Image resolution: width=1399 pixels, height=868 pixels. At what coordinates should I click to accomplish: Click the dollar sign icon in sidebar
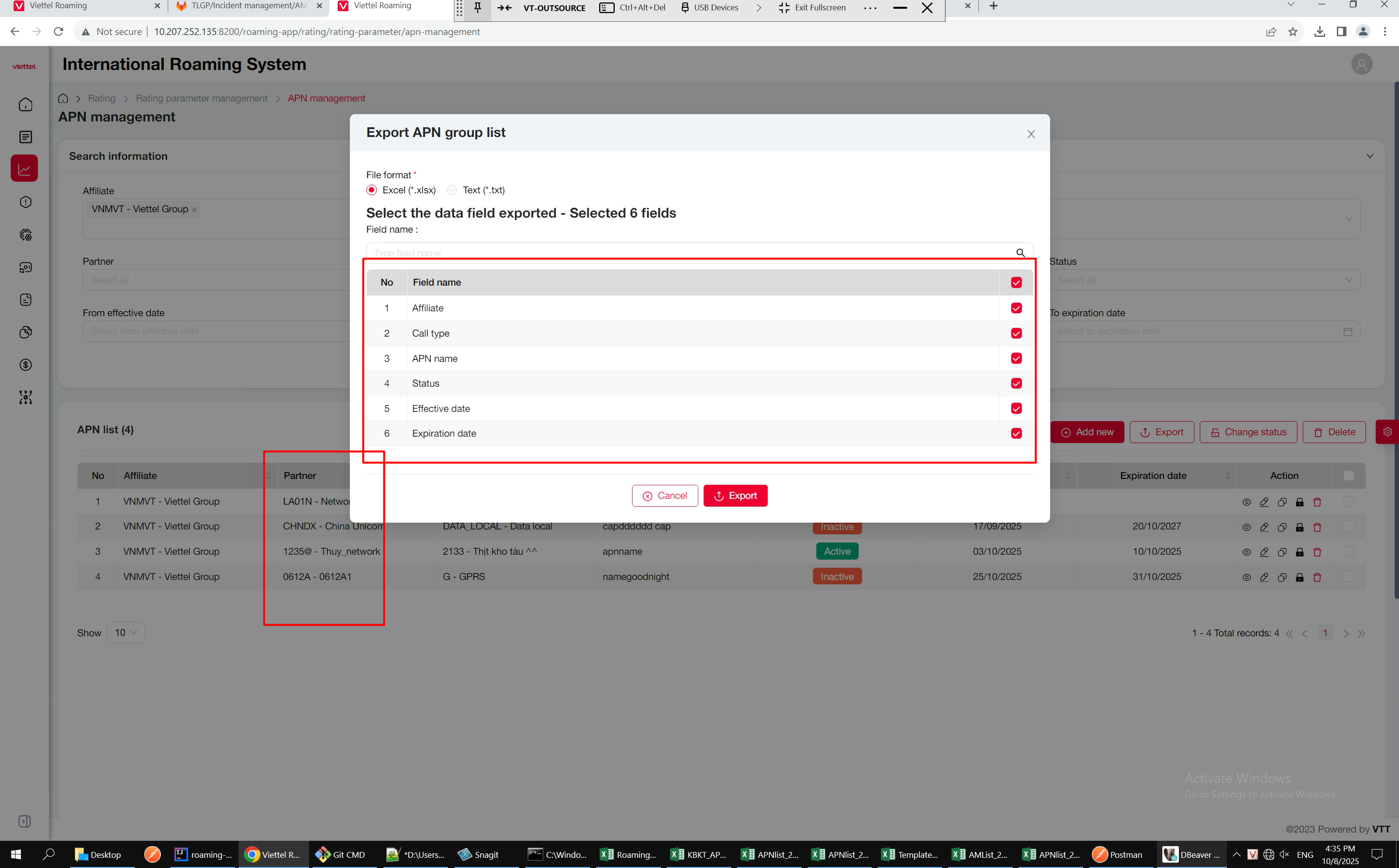(25, 365)
